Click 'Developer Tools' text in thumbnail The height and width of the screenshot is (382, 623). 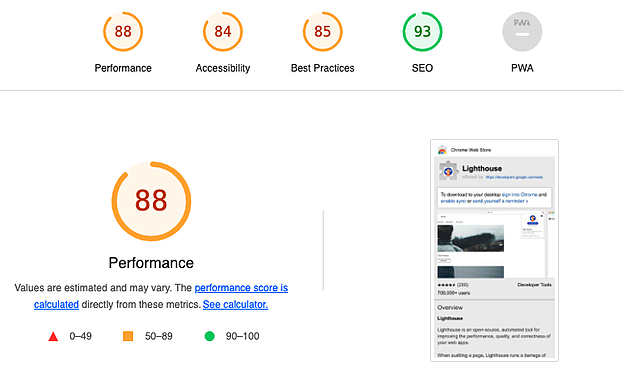[534, 285]
